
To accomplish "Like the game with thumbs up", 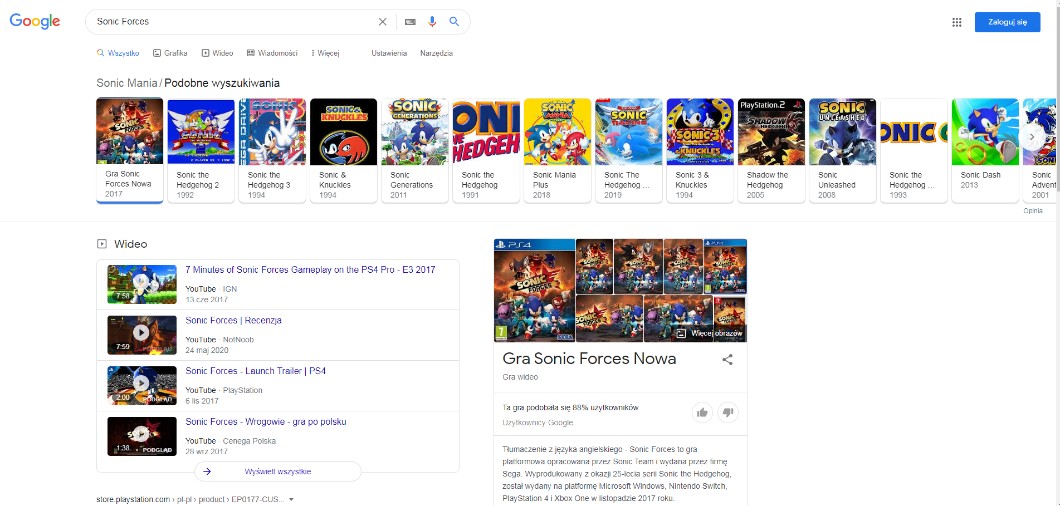I will 702,412.
